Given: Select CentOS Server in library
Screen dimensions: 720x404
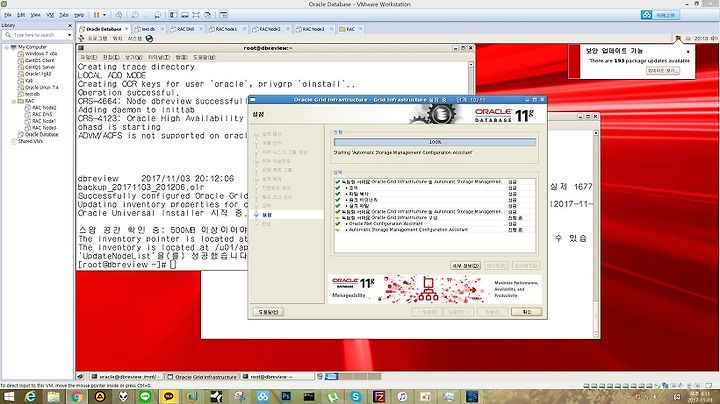Looking at the screenshot, I should coord(40,67).
